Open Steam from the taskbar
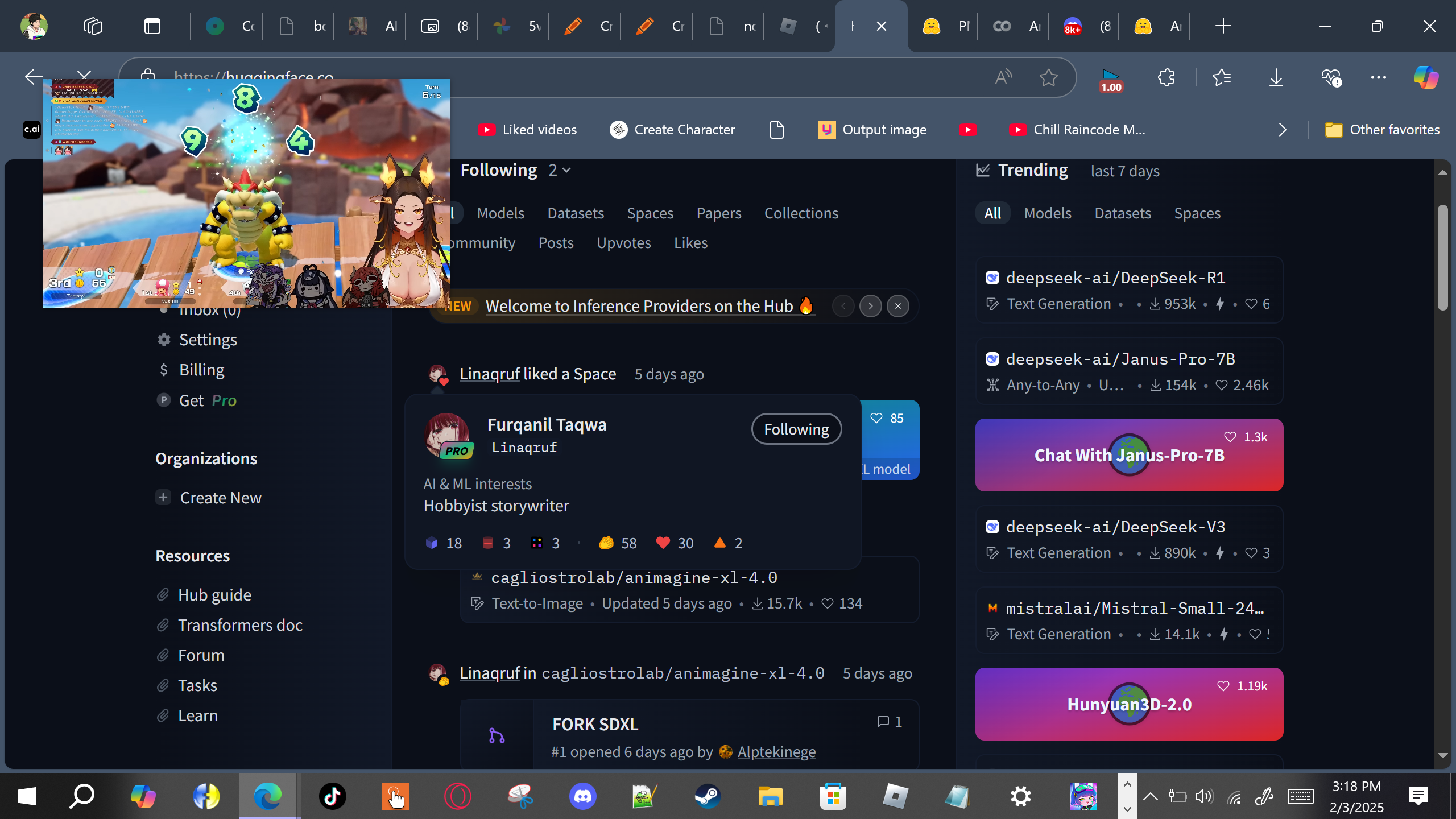Image resolution: width=1456 pixels, height=819 pixels. pos(708,796)
